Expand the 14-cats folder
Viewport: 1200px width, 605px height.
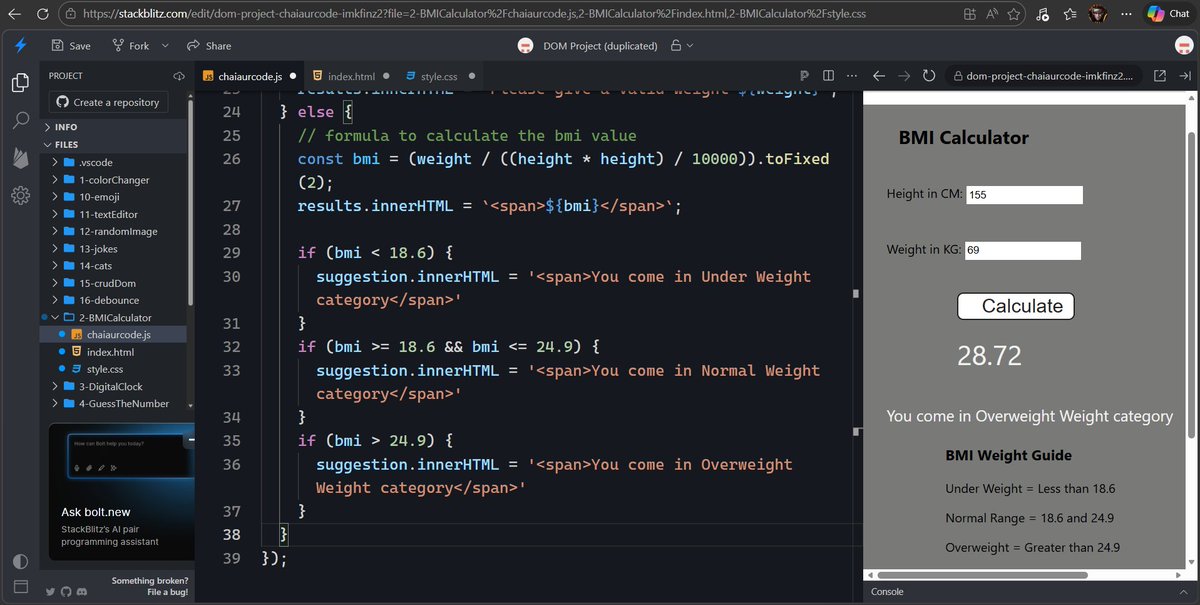[113, 266]
